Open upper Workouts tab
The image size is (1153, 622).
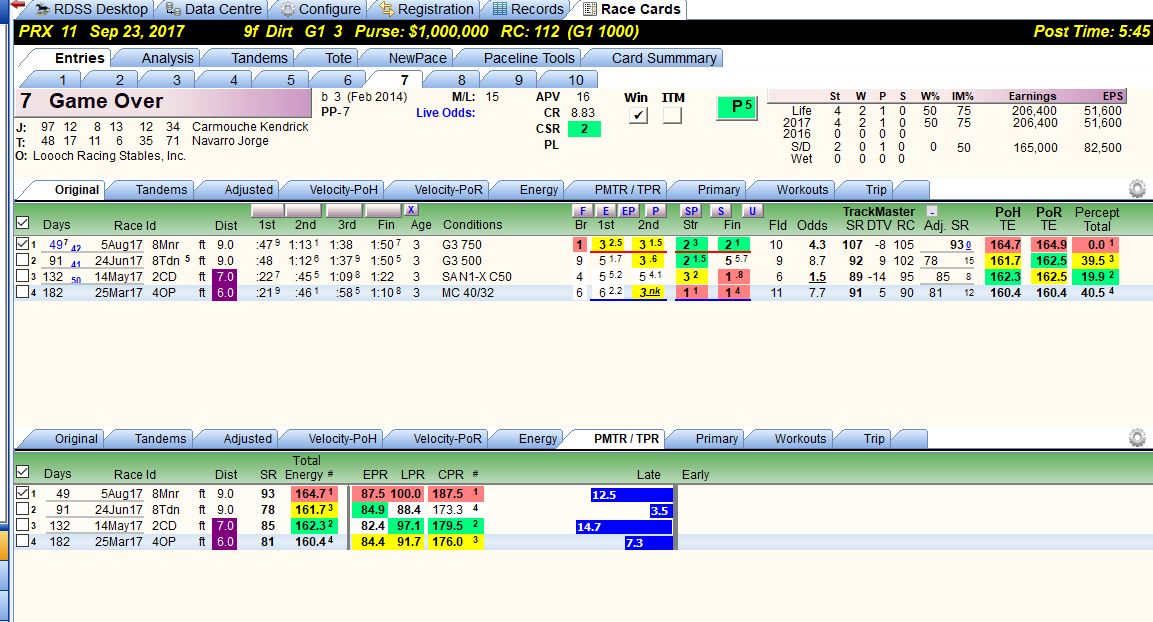pos(802,190)
